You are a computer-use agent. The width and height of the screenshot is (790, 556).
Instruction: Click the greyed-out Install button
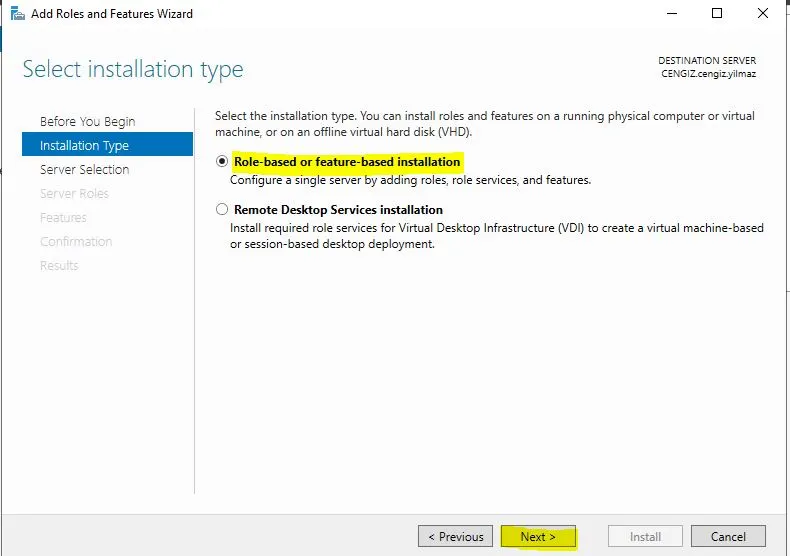point(645,536)
